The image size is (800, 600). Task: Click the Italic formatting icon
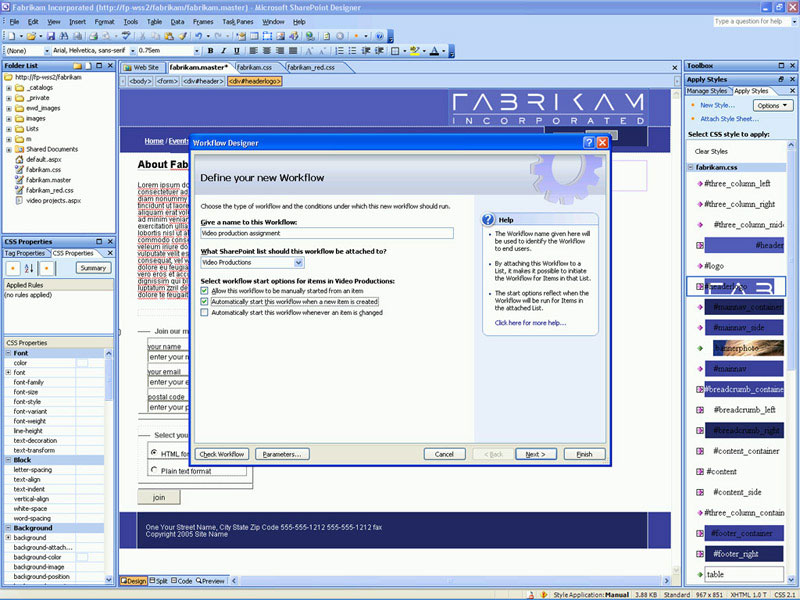tap(224, 50)
